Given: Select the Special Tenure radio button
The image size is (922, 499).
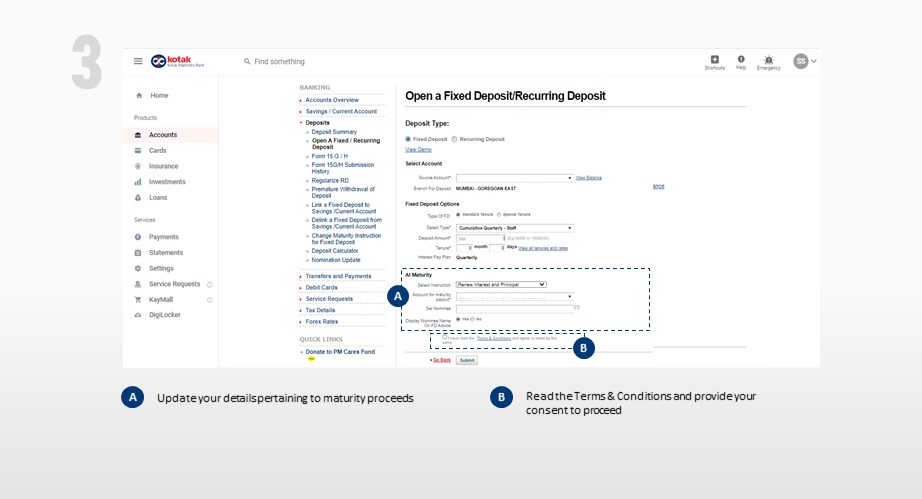Looking at the screenshot, I should click(499, 215).
